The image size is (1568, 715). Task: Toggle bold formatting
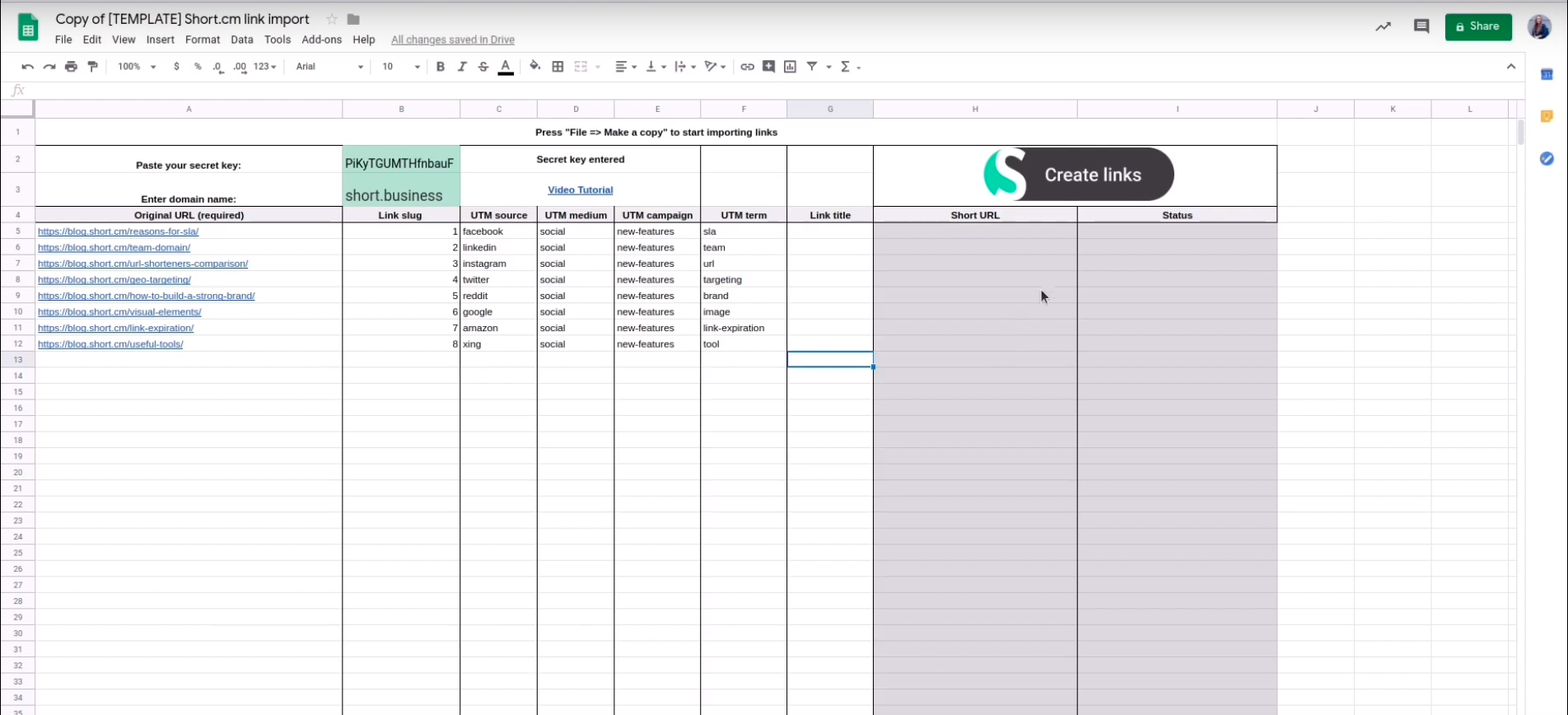coord(441,67)
